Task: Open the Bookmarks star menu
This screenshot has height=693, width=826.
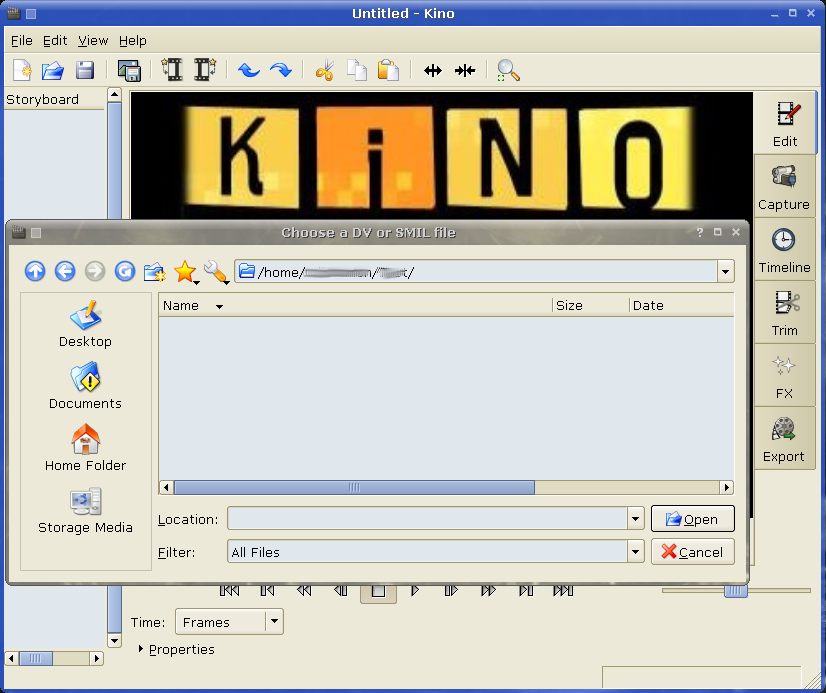Action: [186, 272]
